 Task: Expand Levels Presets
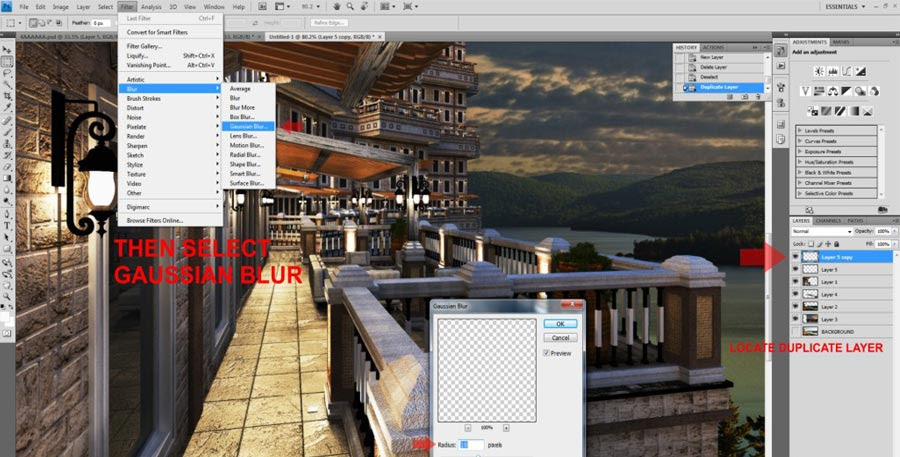tap(800, 131)
